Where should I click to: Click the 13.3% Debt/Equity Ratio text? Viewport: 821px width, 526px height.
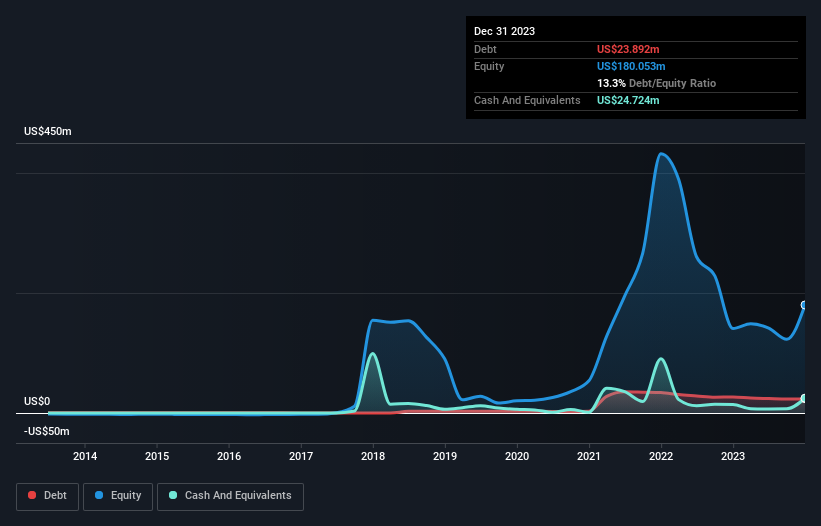pos(656,83)
